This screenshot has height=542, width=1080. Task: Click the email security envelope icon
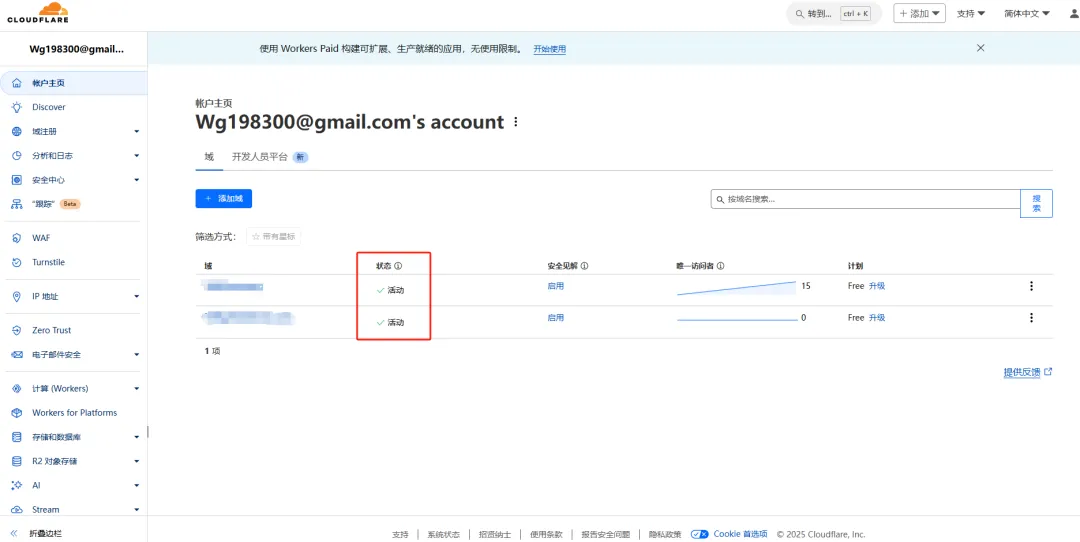(17, 355)
